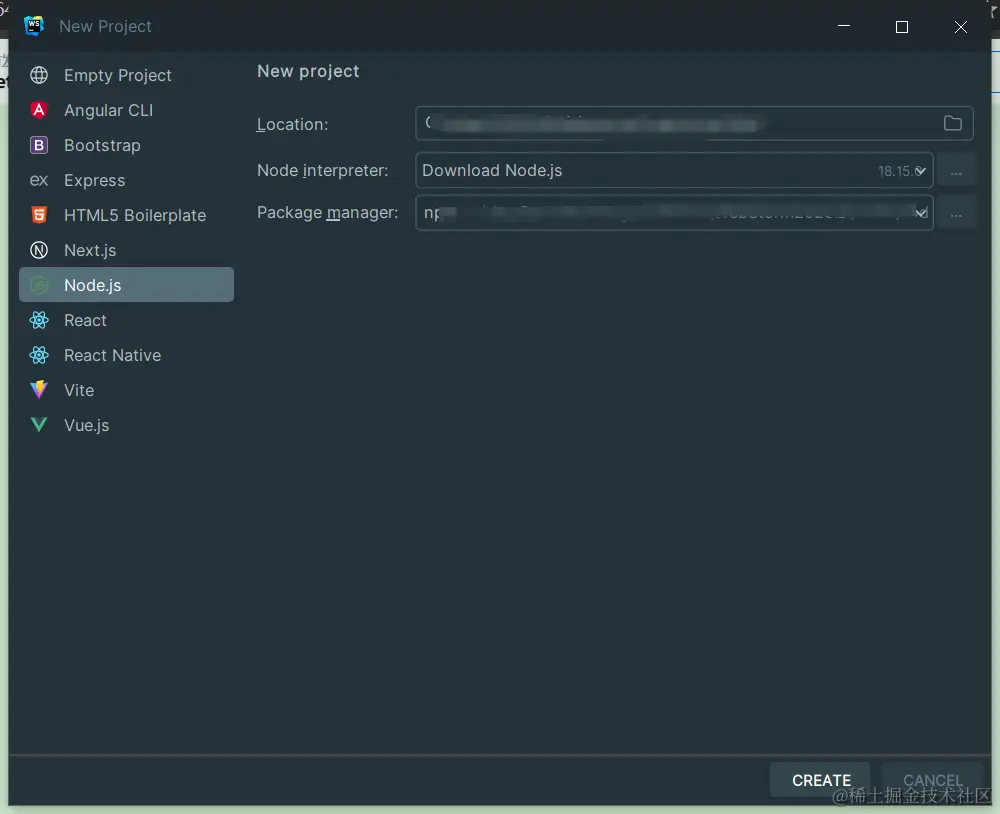The height and width of the screenshot is (814, 1000).
Task: Click the React atom icon
Action: pos(39,320)
